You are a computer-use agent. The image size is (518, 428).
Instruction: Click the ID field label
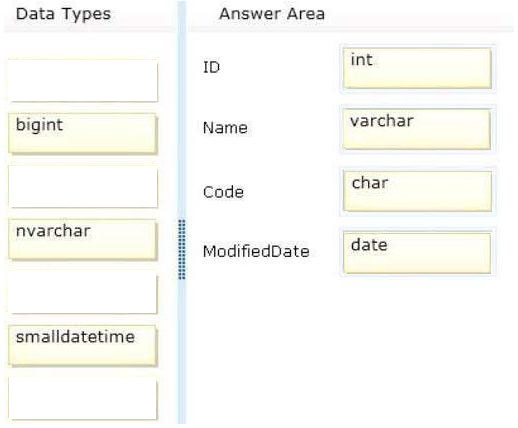coord(211,67)
